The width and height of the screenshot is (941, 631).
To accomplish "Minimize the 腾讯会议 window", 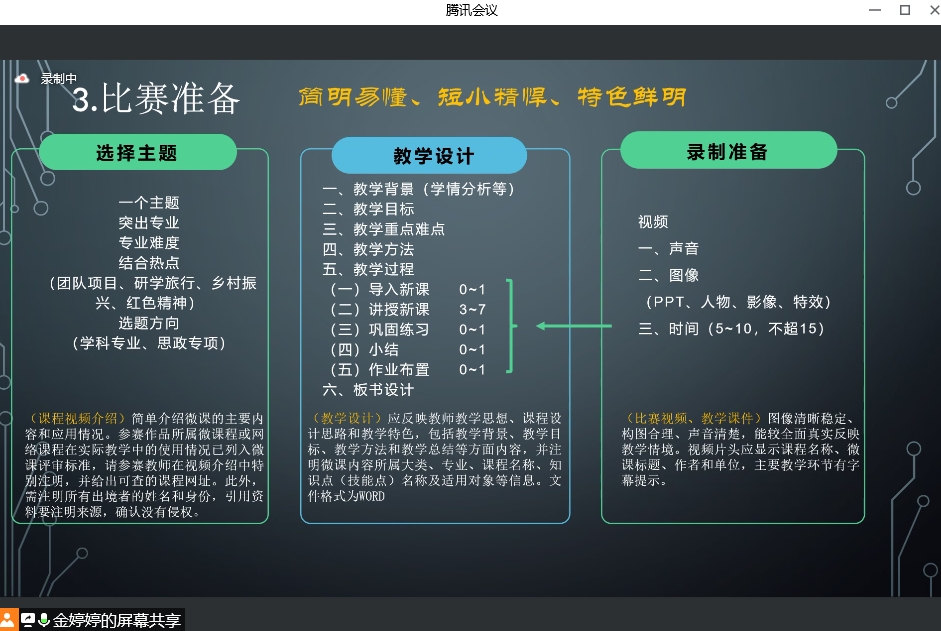I will click(874, 10).
